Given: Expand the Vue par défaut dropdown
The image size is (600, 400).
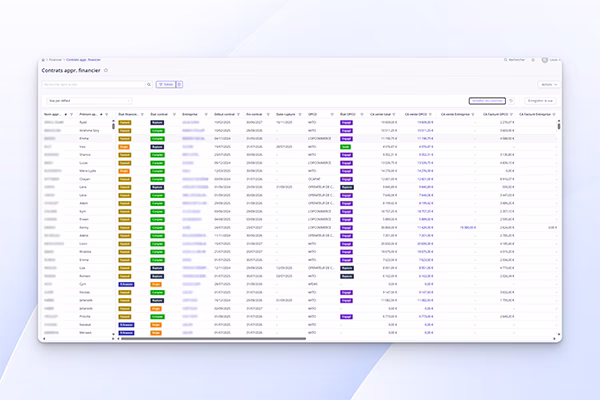Looking at the screenshot, I should [89, 101].
